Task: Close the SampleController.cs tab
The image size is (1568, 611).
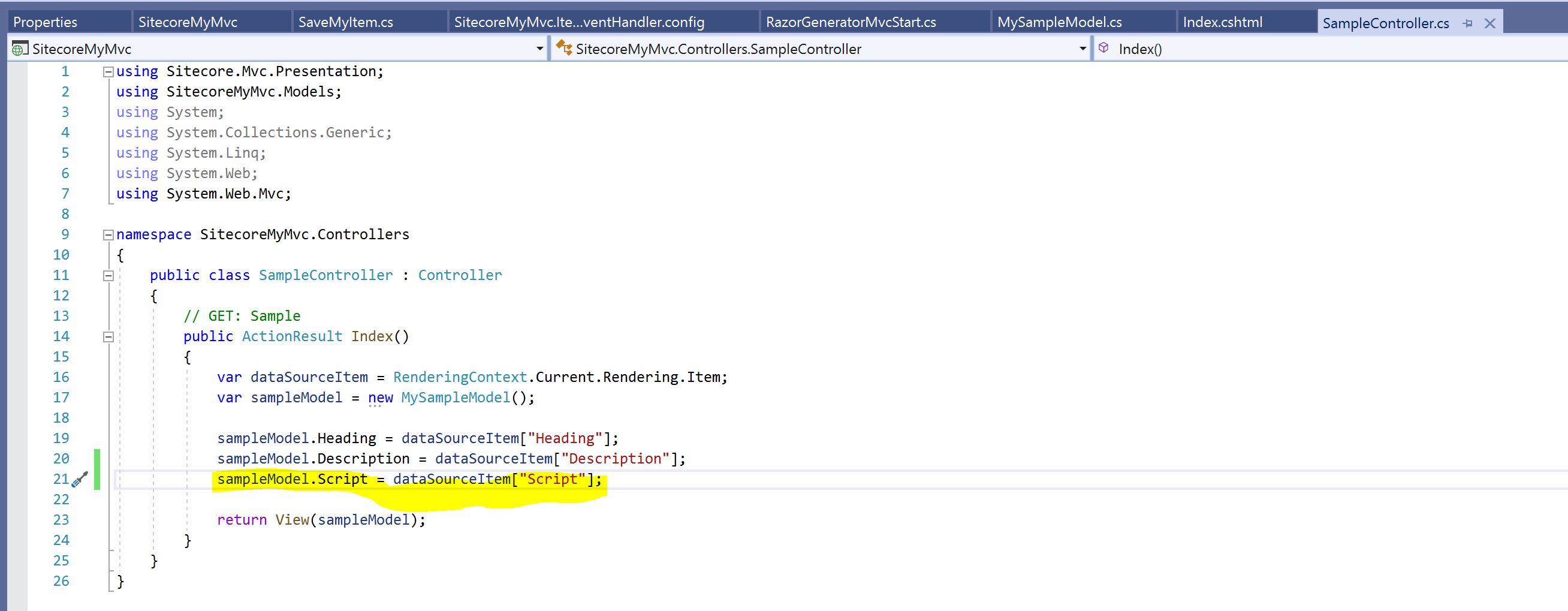Action: click(x=1490, y=24)
